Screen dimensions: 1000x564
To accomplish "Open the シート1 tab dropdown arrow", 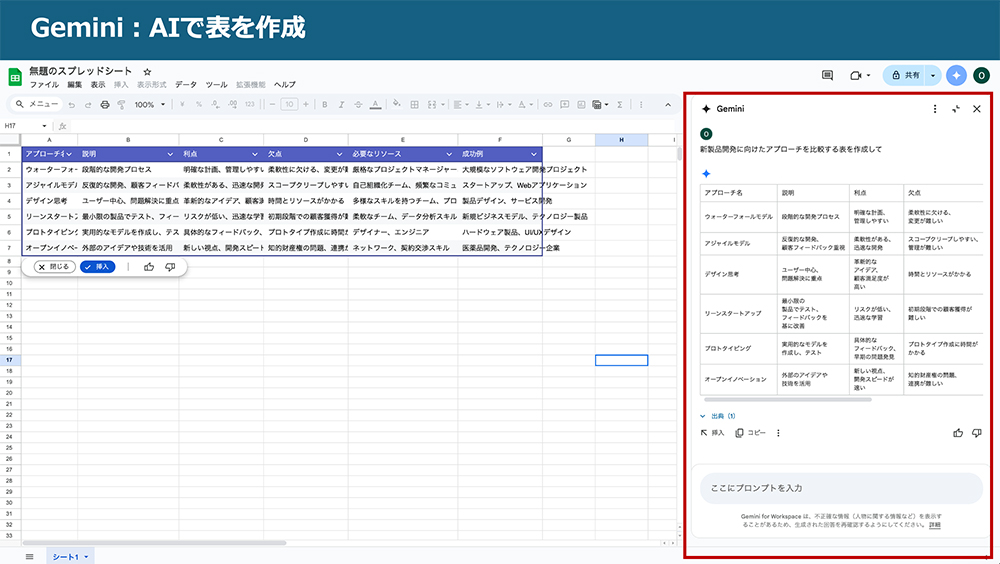I will click(x=86, y=558).
